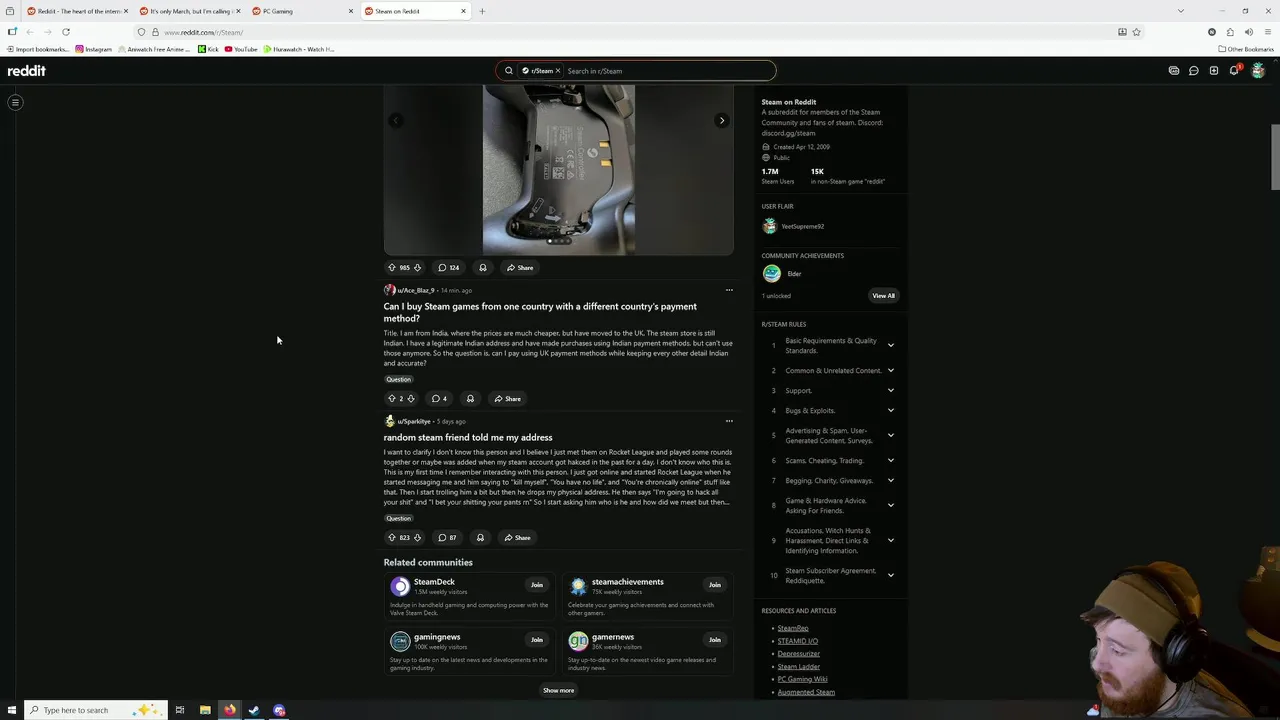This screenshot has height=720, width=1280.
Task: Click the Create post plus icon
Action: (1214, 71)
